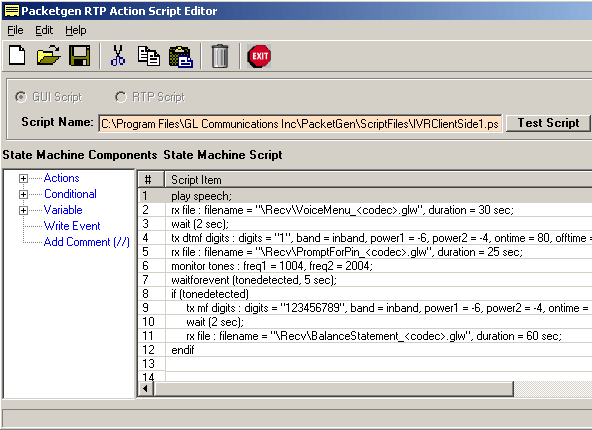Click the horizontal scrollbar thumb in script list
This screenshot has width=592, height=430.
point(334,388)
